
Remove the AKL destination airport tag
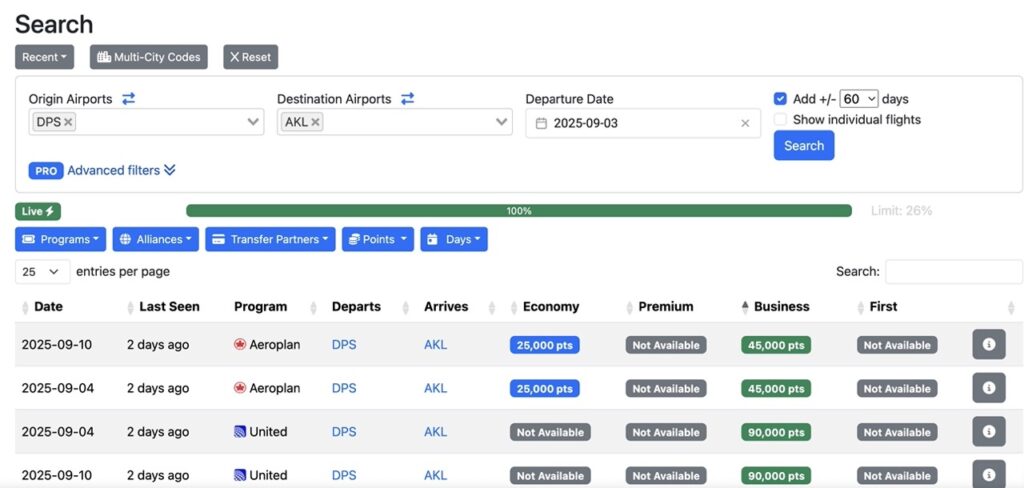pyautogui.click(x=315, y=122)
